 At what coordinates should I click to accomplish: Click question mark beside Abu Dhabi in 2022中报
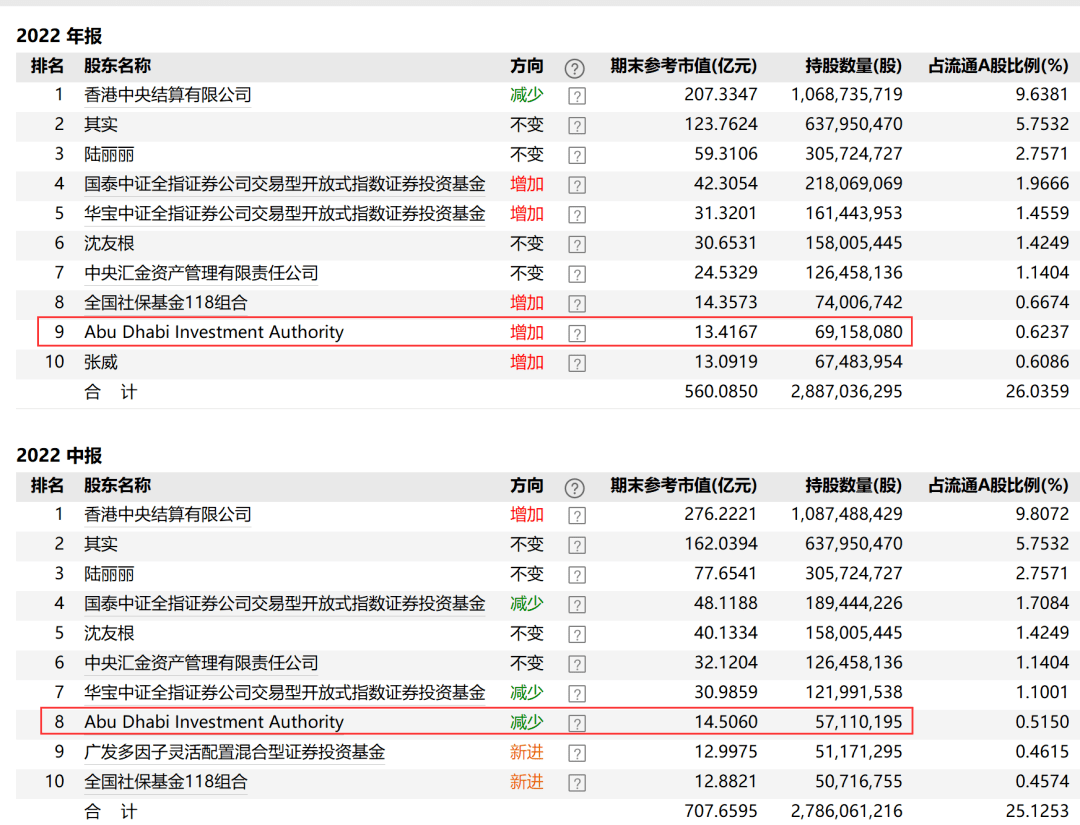pos(576,723)
